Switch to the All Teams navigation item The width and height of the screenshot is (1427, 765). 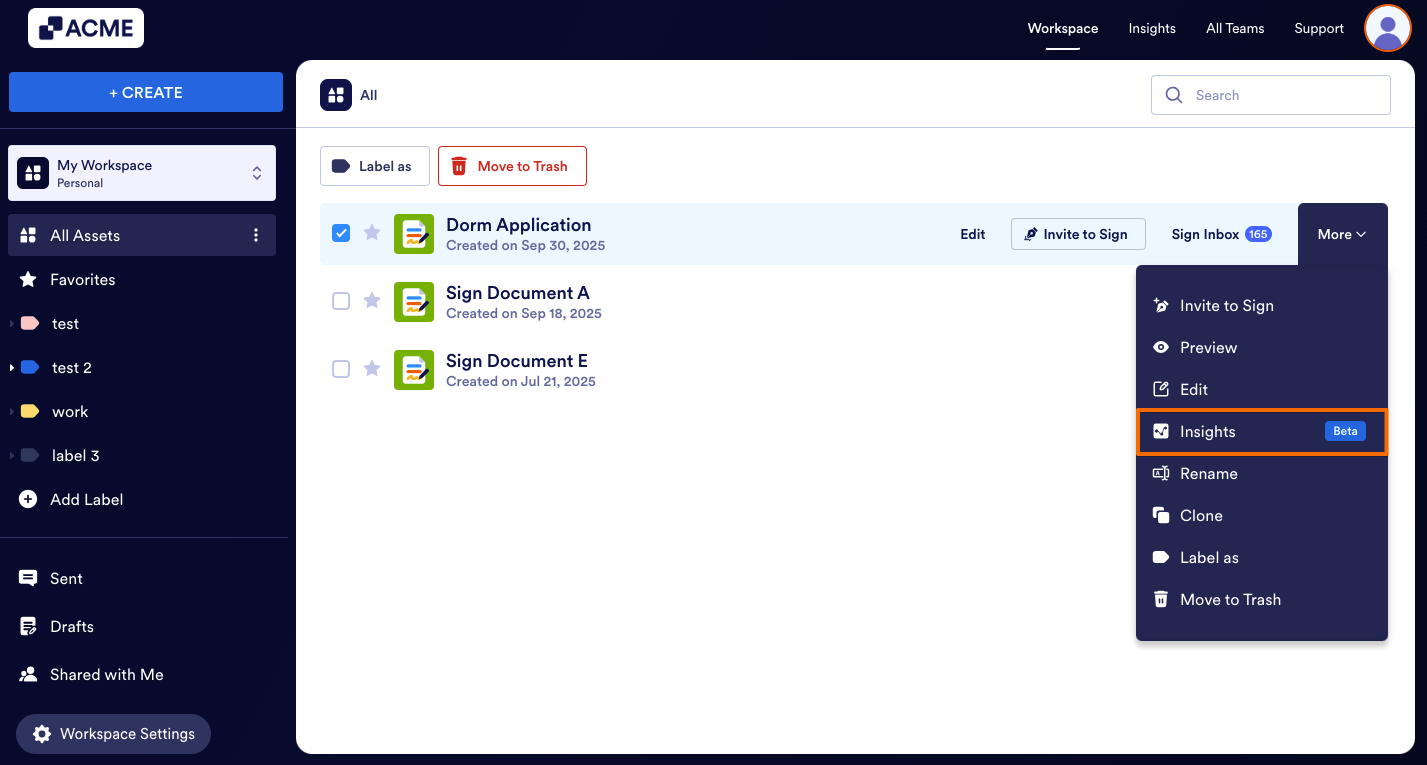tap(1234, 28)
